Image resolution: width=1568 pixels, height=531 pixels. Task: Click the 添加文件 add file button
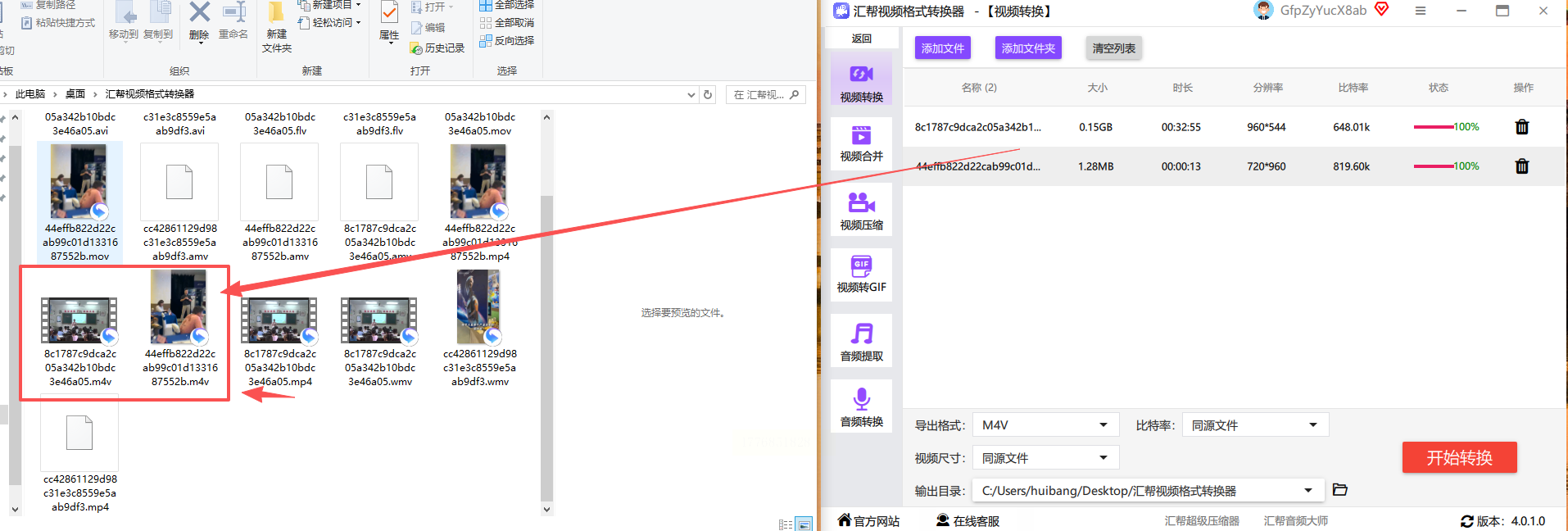coord(943,48)
